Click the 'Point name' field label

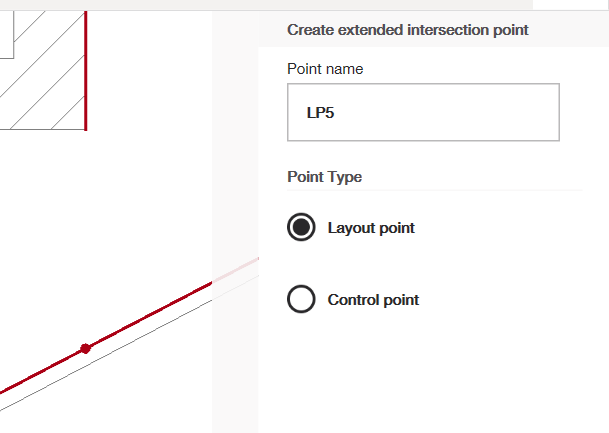point(325,69)
